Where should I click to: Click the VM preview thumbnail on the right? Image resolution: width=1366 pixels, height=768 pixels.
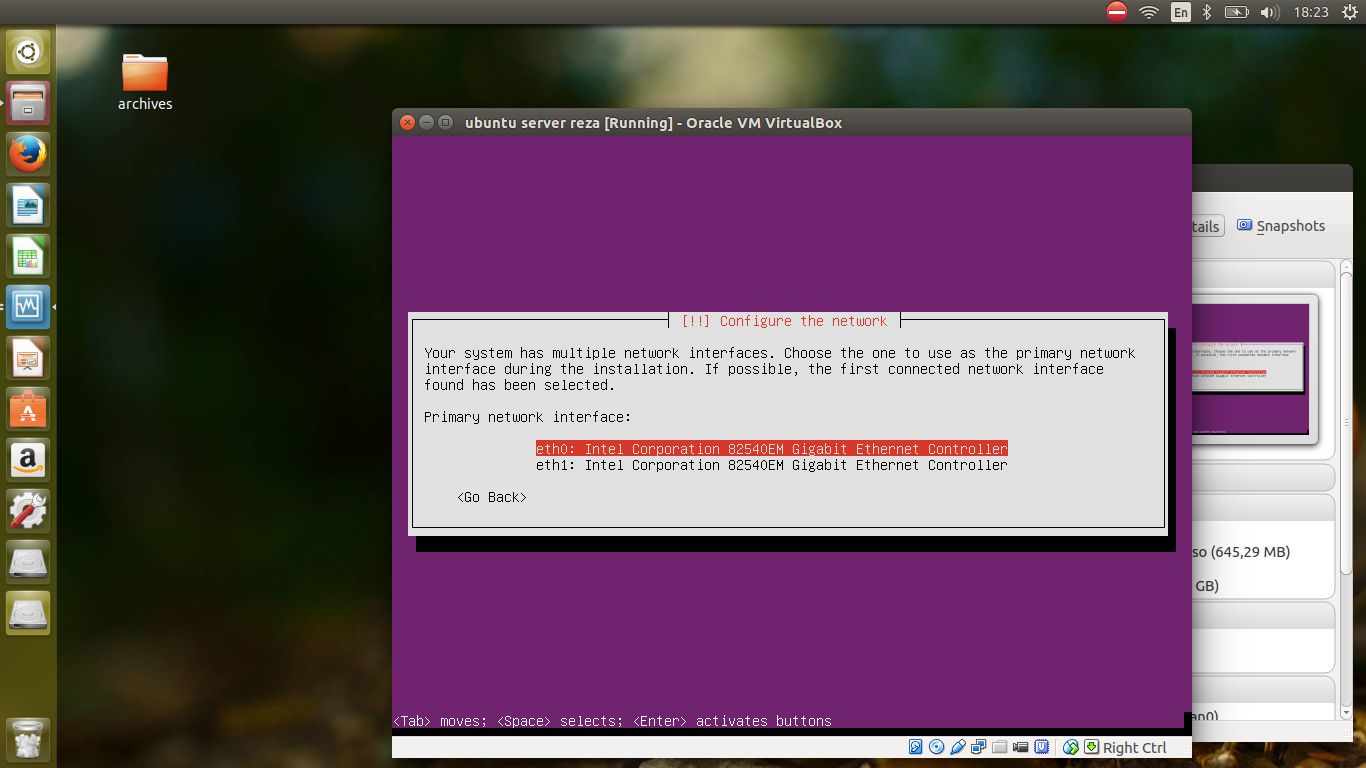[1249, 367]
